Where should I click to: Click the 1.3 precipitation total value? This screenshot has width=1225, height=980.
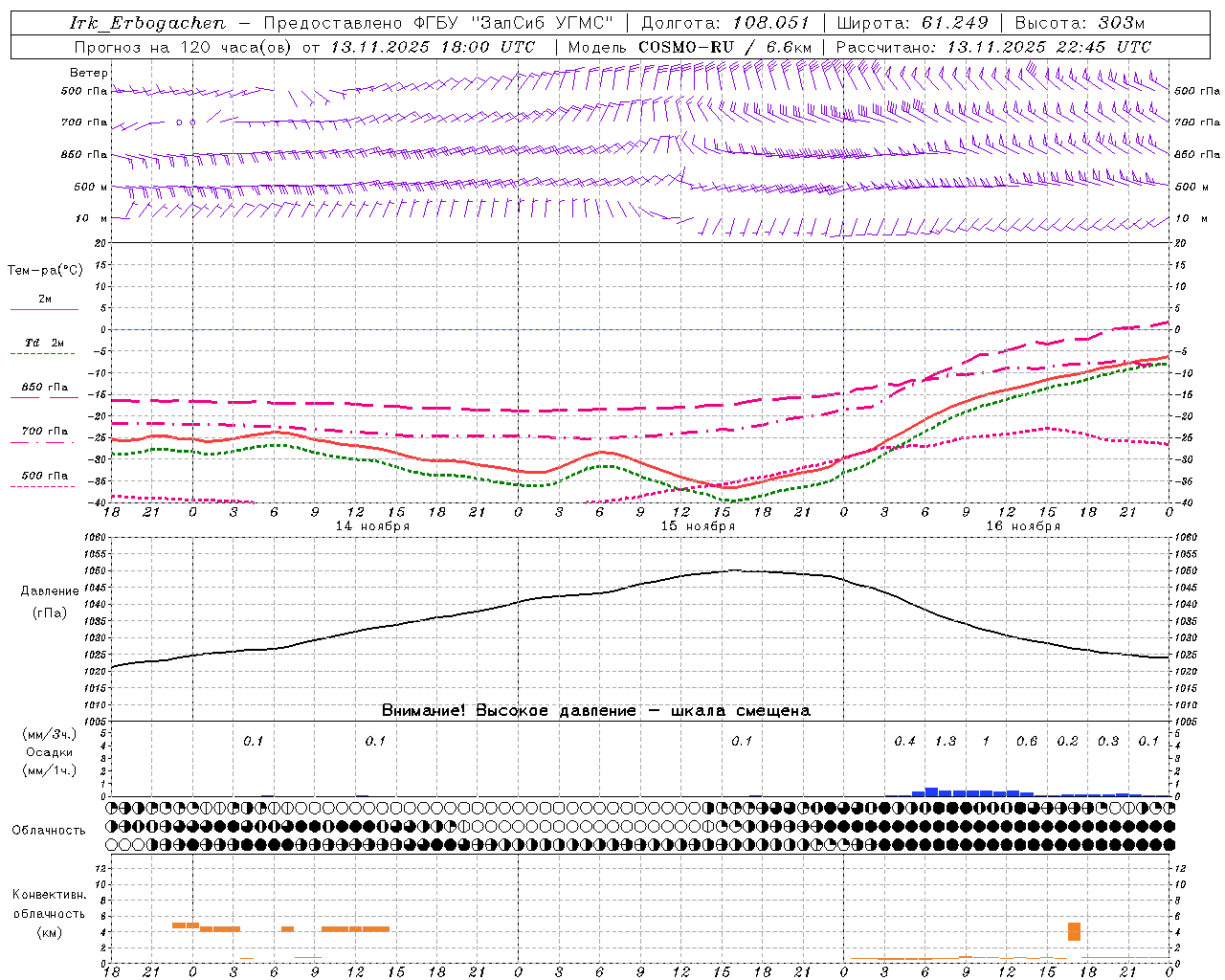click(945, 742)
